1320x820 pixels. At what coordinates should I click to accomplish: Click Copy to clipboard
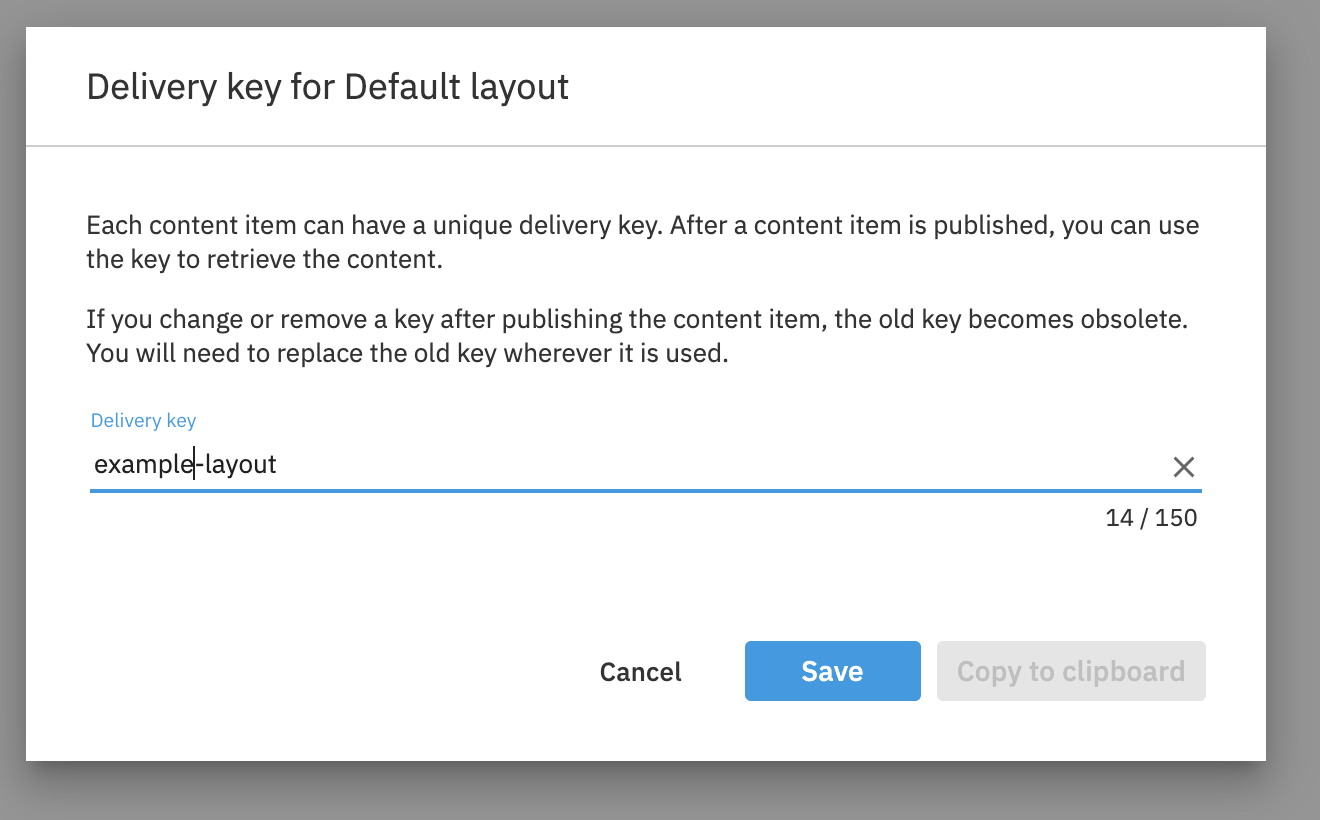coord(1070,671)
